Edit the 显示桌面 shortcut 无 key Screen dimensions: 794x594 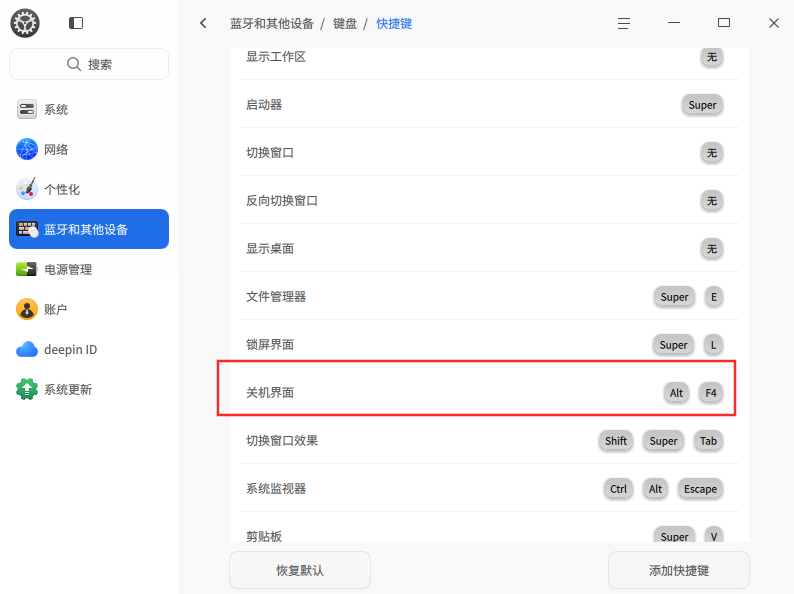point(711,249)
